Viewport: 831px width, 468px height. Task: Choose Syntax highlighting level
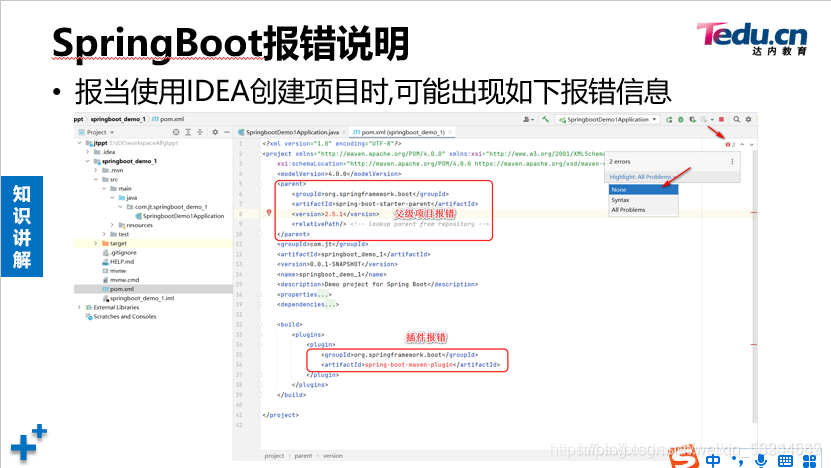(643, 200)
